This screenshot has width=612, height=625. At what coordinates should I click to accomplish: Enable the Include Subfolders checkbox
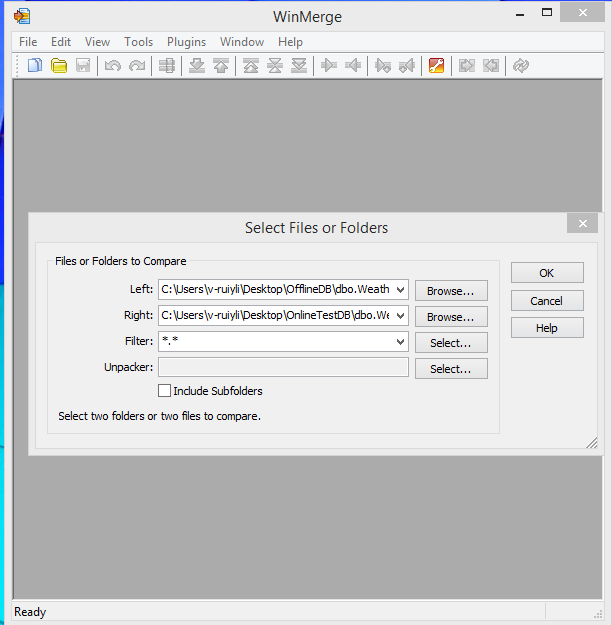click(165, 391)
